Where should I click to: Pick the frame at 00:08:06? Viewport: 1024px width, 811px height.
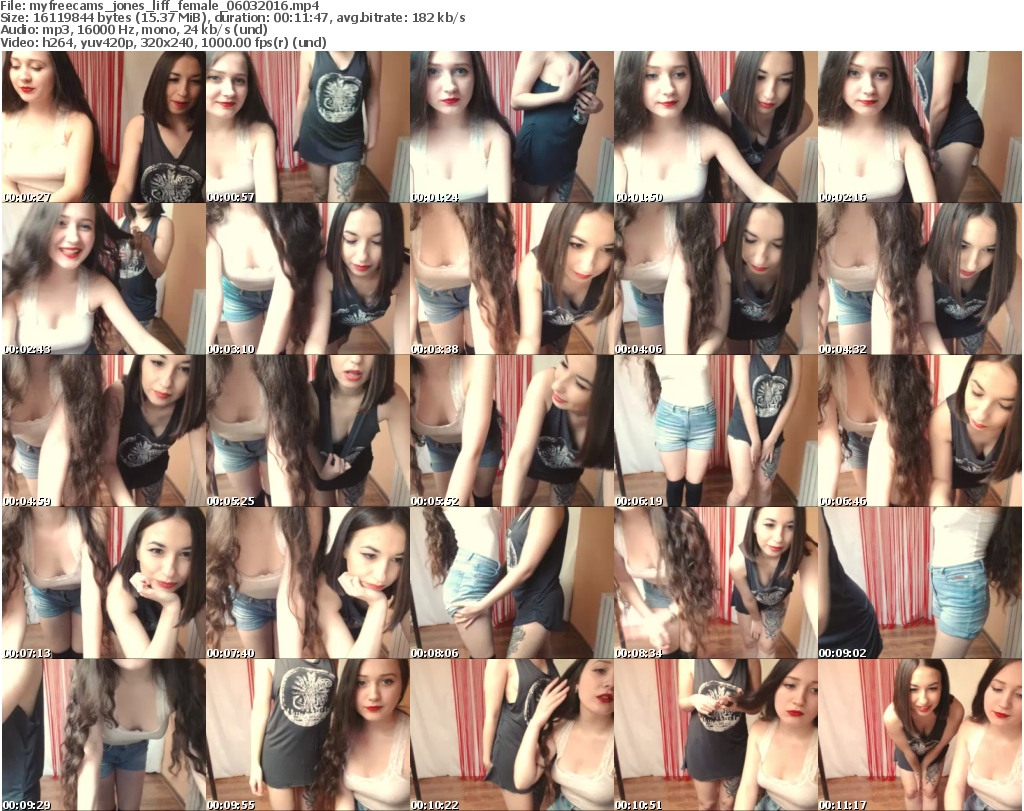click(x=511, y=583)
